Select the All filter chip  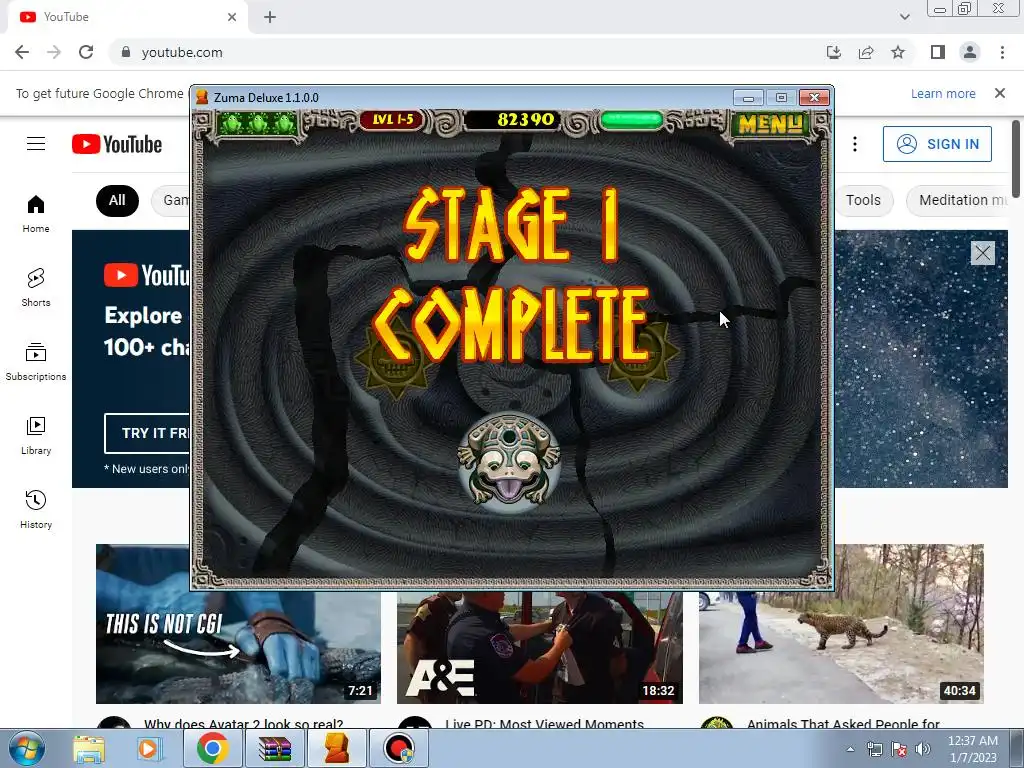click(x=117, y=200)
